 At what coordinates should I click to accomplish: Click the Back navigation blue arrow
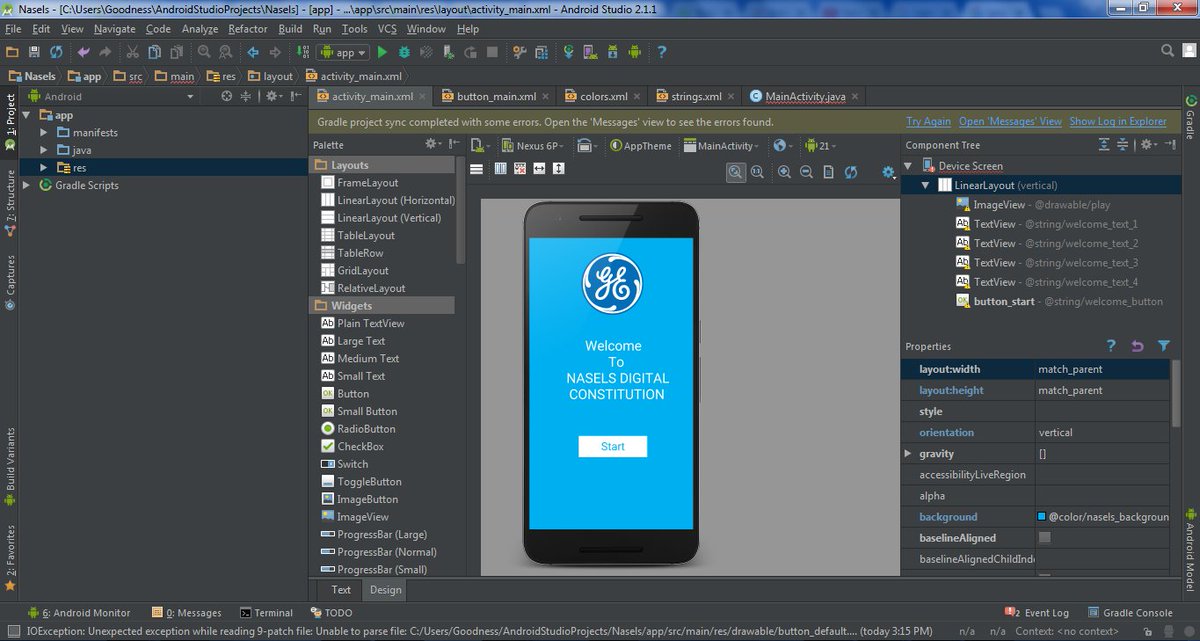253,52
